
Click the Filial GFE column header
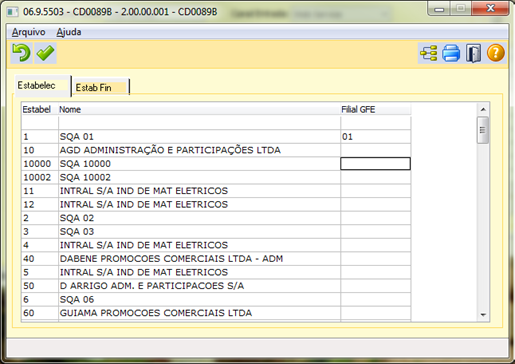376,109
